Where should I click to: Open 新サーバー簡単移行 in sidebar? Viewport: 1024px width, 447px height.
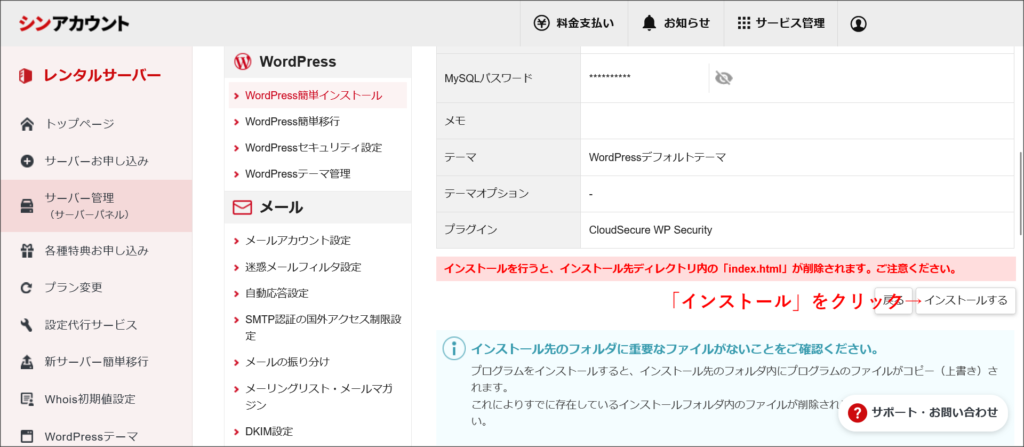(97, 361)
